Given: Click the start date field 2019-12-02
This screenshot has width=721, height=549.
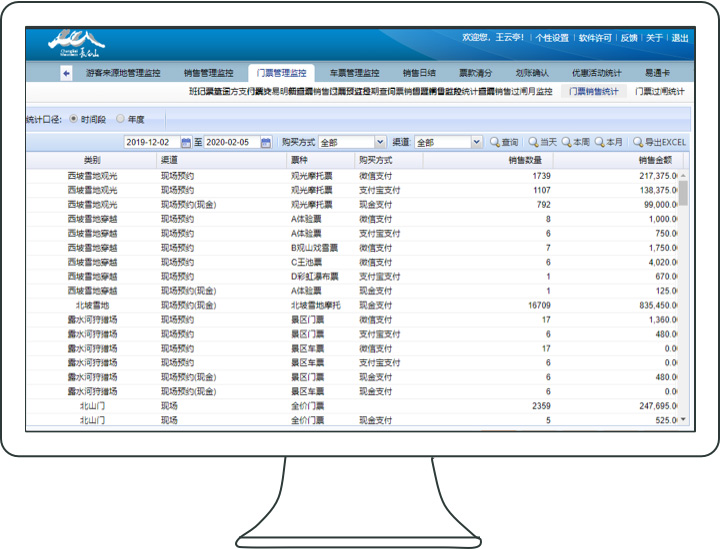Looking at the screenshot, I should click(x=151, y=143).
